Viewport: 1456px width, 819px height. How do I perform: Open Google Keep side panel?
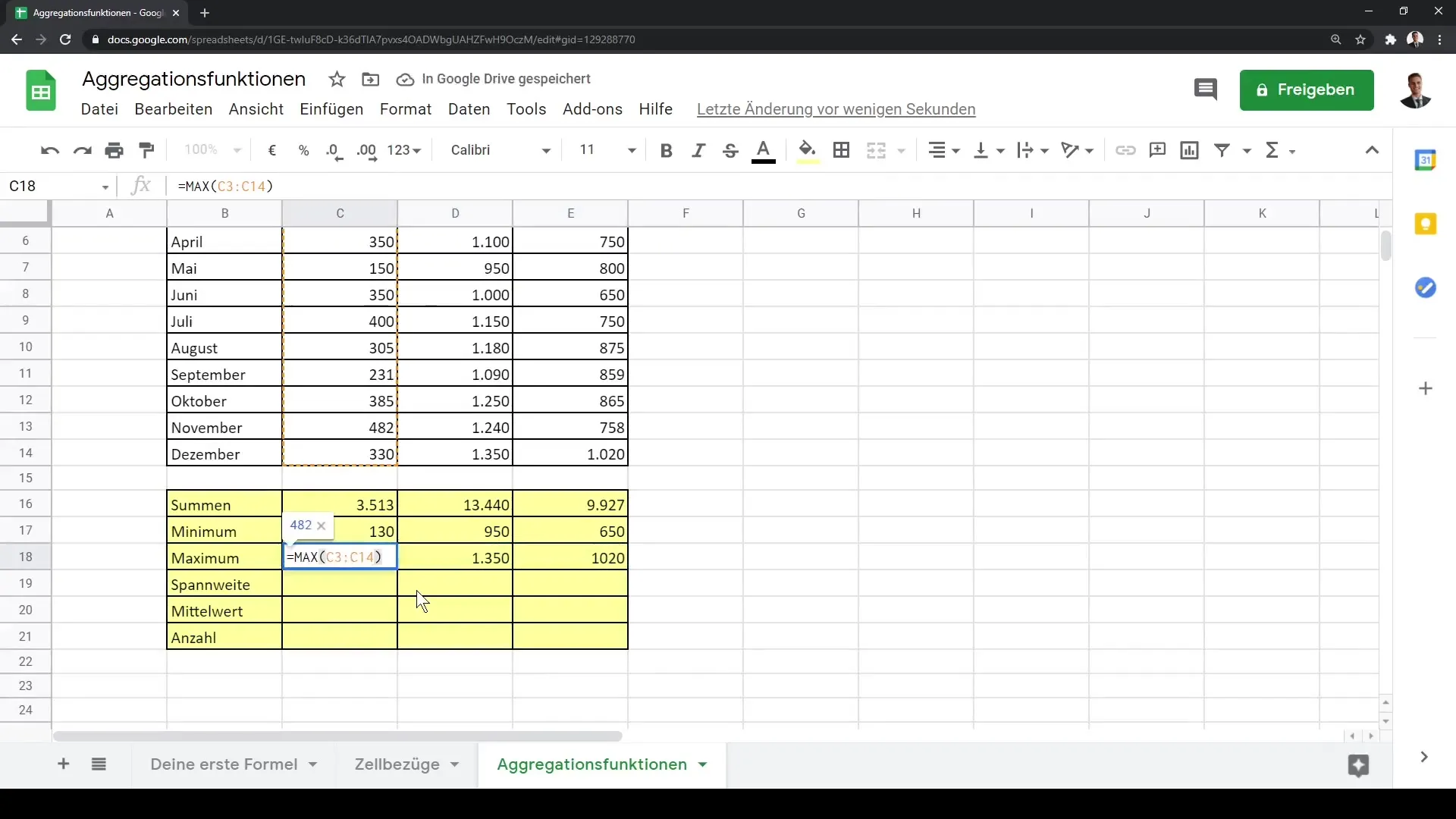click(x=1426, y=224)
